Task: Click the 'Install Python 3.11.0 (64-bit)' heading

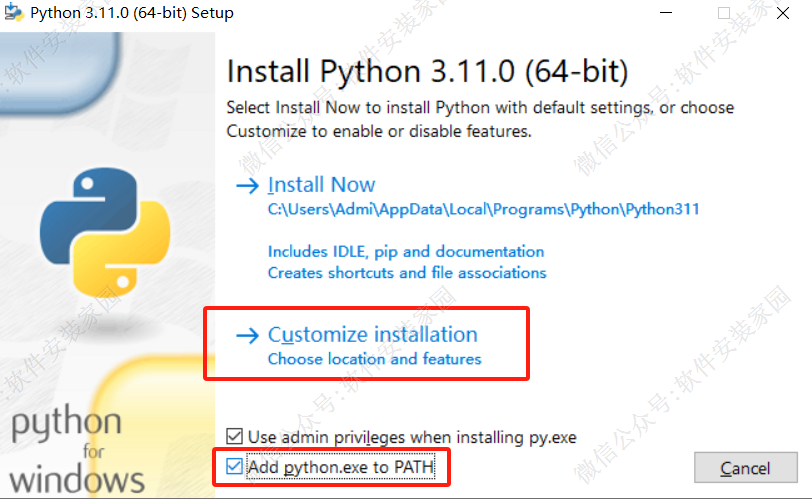Action: (x=427, y=72)
